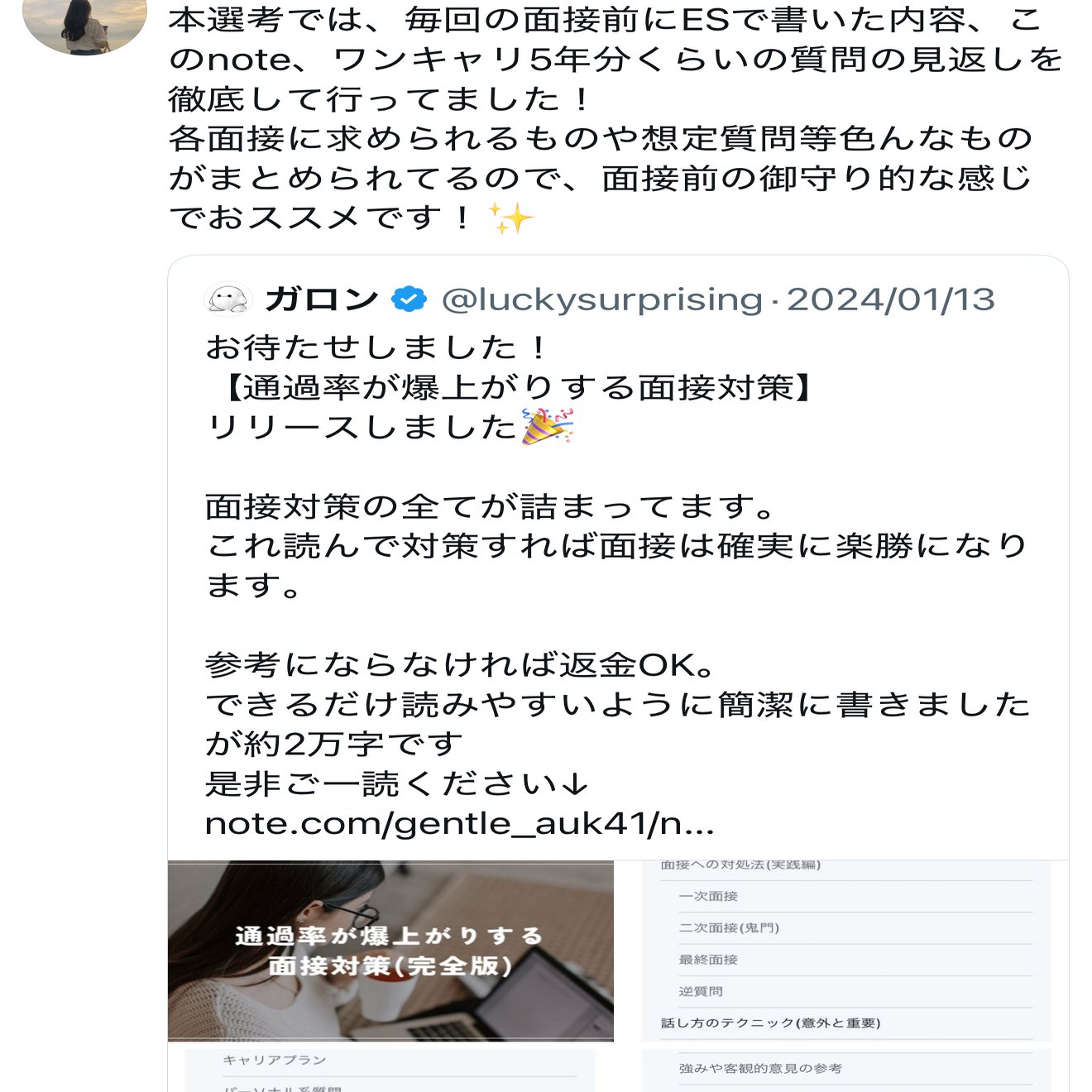Open the キャリアプラン image preview
The width and height of the screenshot is (1092, 1092).
(x=390, y=1070)
